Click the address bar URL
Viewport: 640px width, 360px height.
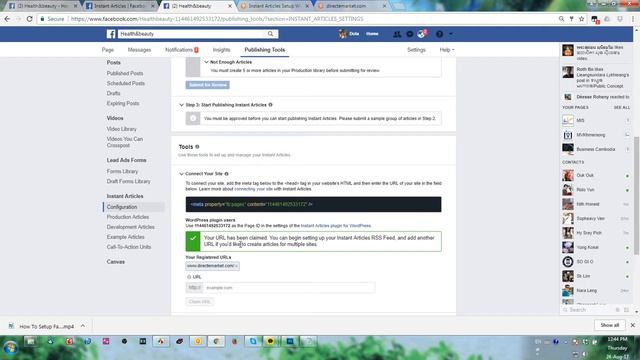click(217, 19)
